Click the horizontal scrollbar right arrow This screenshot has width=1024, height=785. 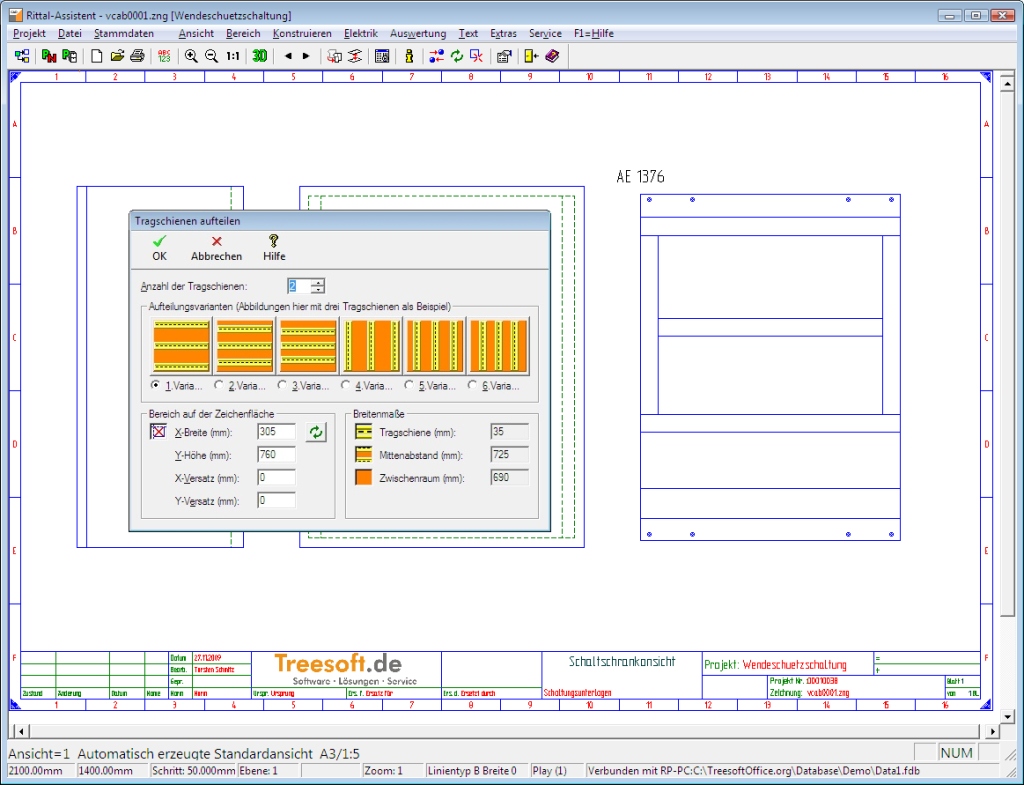[991, 731]
